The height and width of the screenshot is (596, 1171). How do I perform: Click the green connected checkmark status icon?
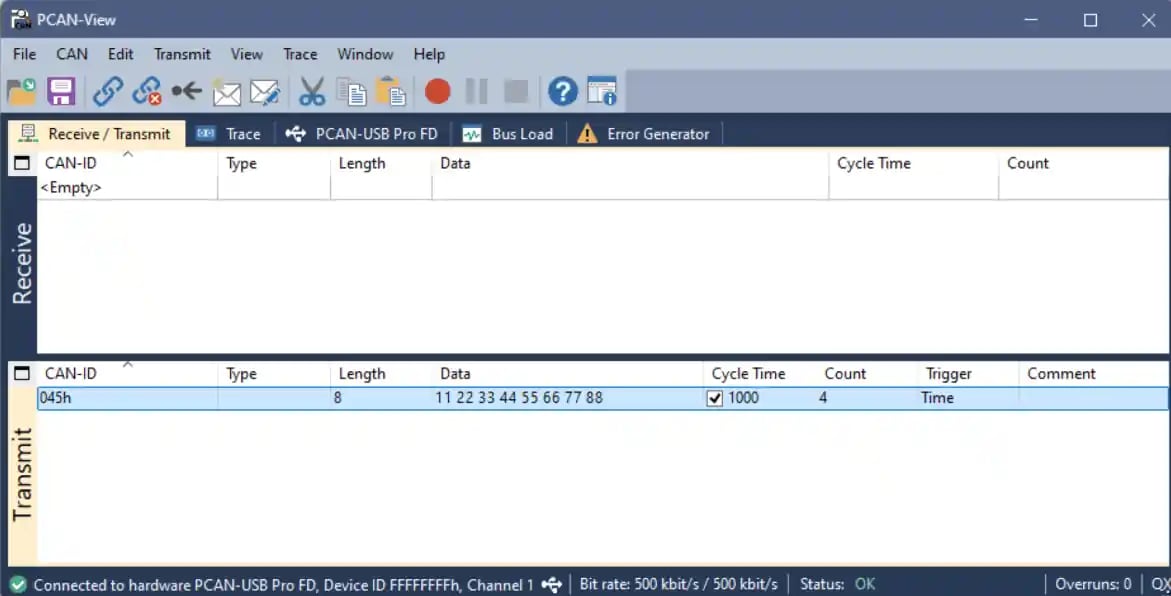18,585
